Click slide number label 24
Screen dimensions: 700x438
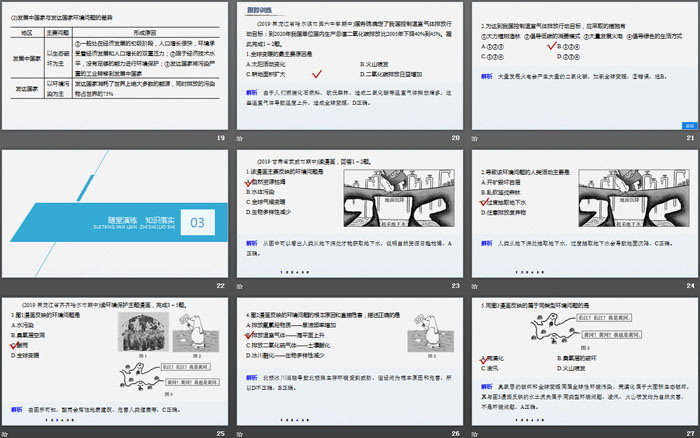pyautogui.click(x=690, y=286)
